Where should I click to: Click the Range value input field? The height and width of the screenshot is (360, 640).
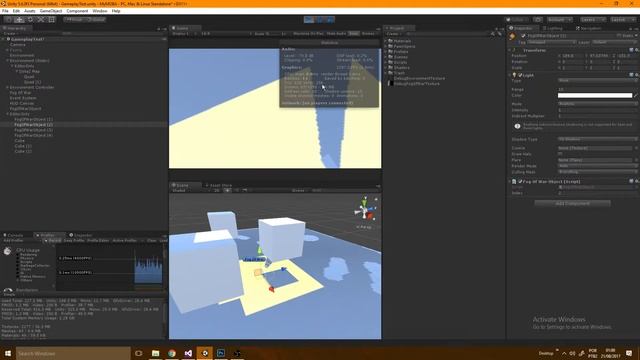598,89
